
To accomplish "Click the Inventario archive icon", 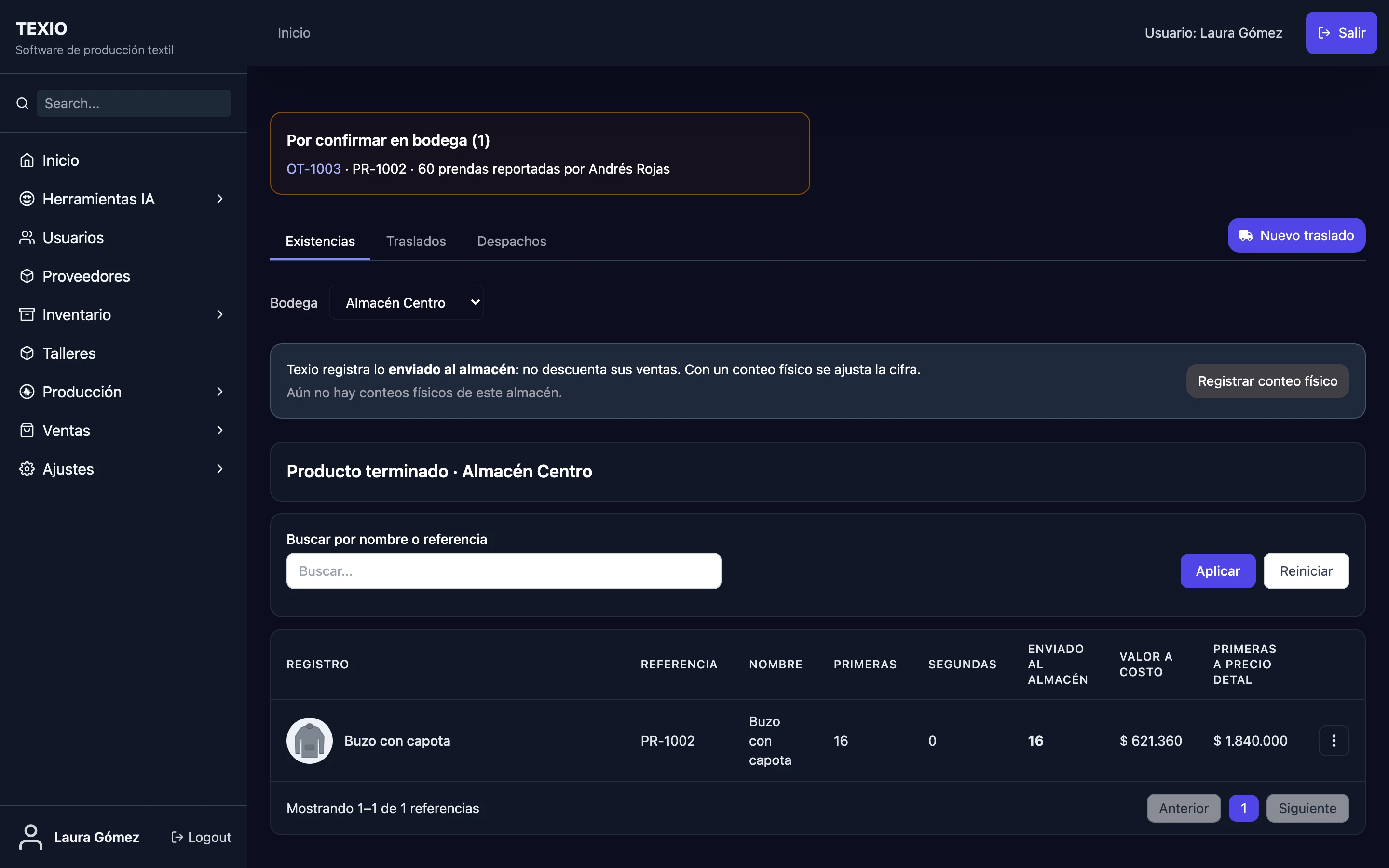I will tap(27, 314).
